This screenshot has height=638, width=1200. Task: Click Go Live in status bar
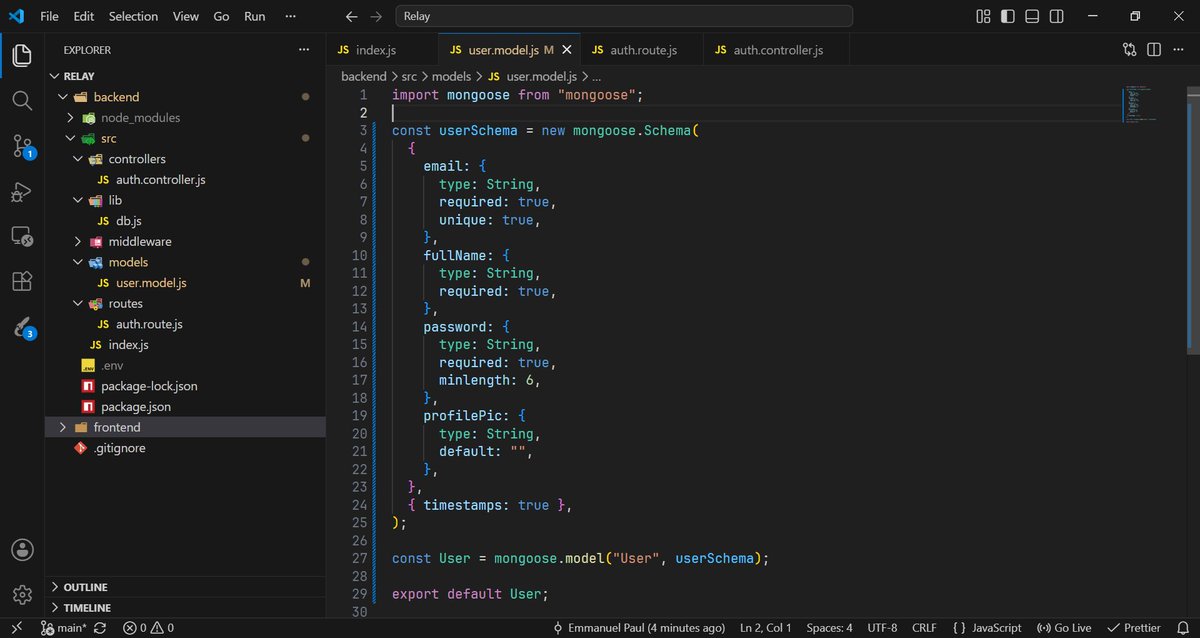click(x=1063, y=628)
